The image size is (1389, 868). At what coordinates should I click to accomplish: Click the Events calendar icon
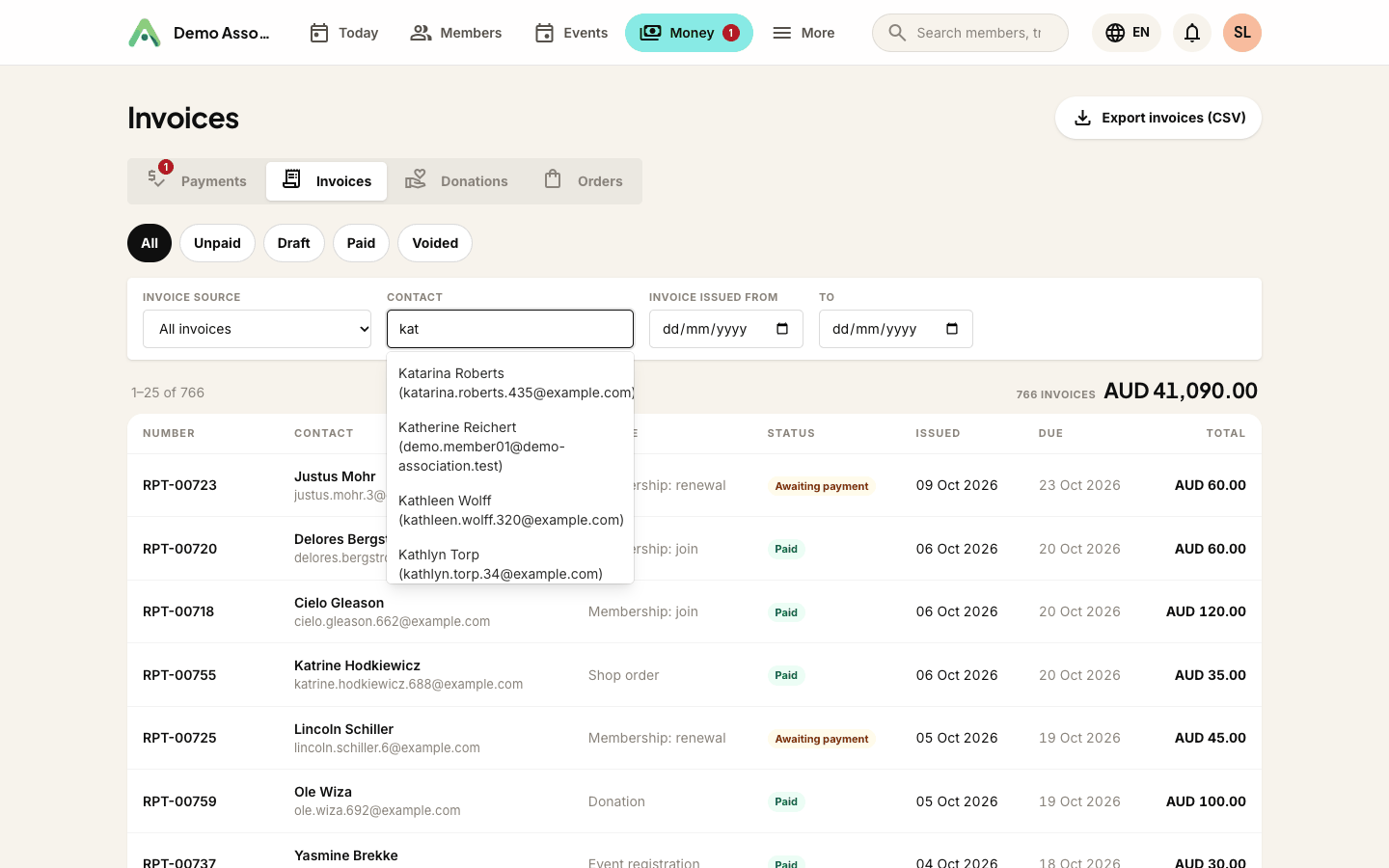click(544, 33)
